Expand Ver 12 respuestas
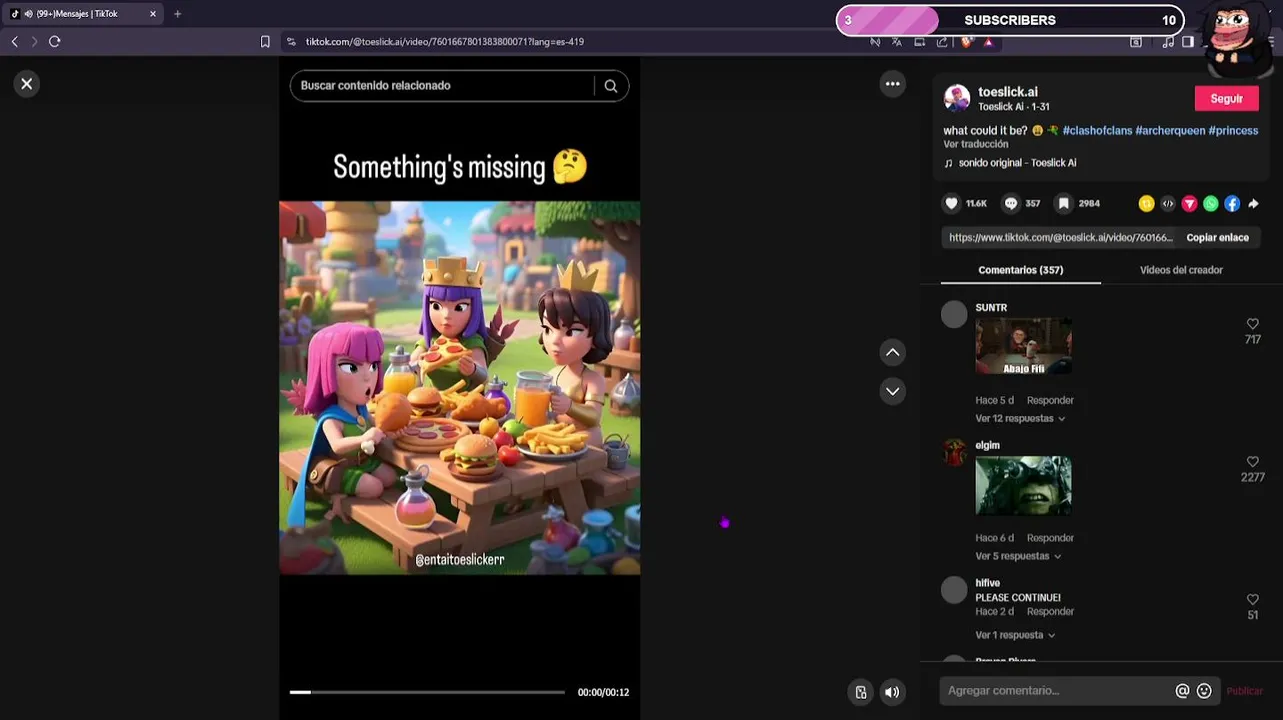Viewport: 1283px width, 720px height. pos(1020,418)
